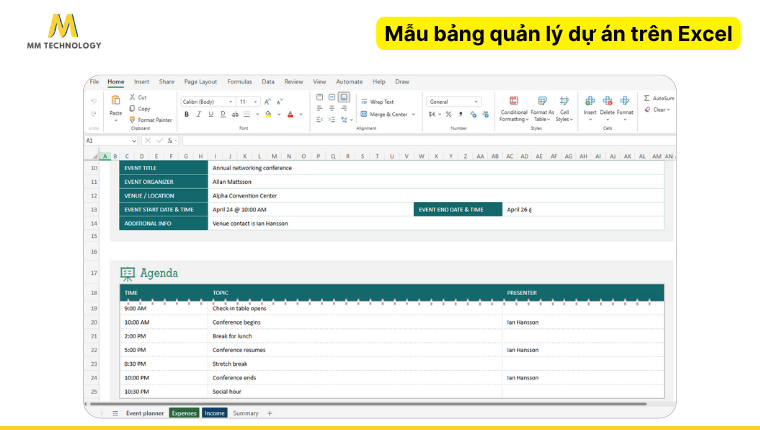The height and width of the screenshot is (430, 760).
Task: Click the Paste clipboard icon
Action: 115,100
